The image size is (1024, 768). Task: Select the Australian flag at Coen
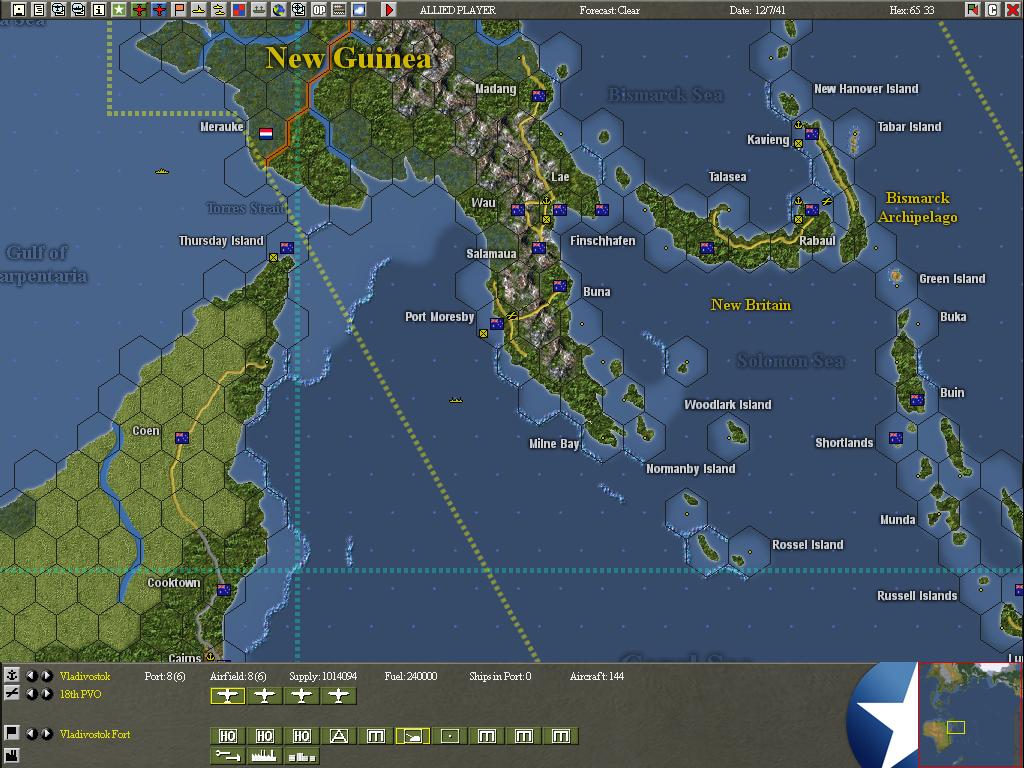tap(182, 438)
